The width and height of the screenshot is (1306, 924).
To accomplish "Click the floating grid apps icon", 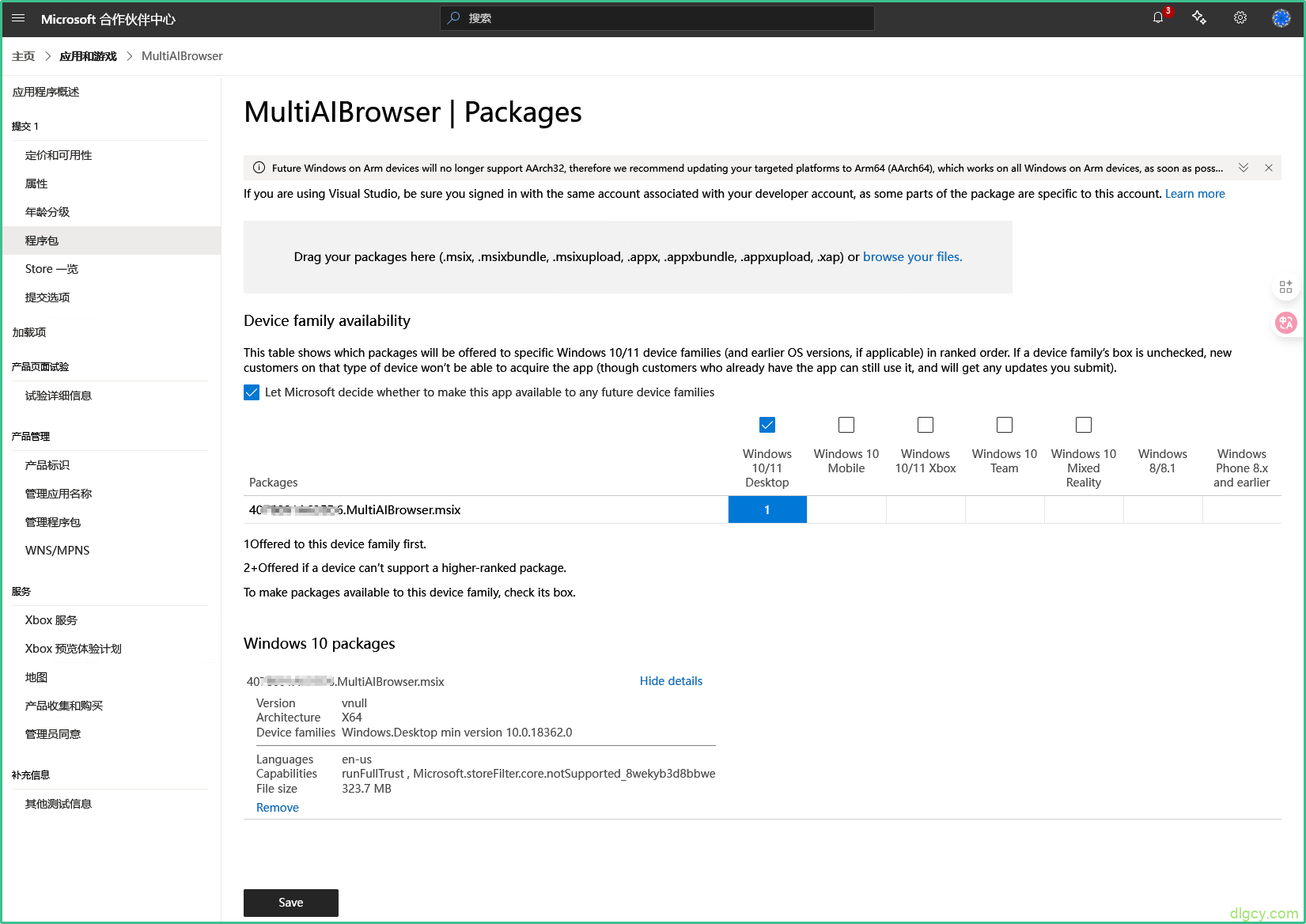I will 1285,287.
